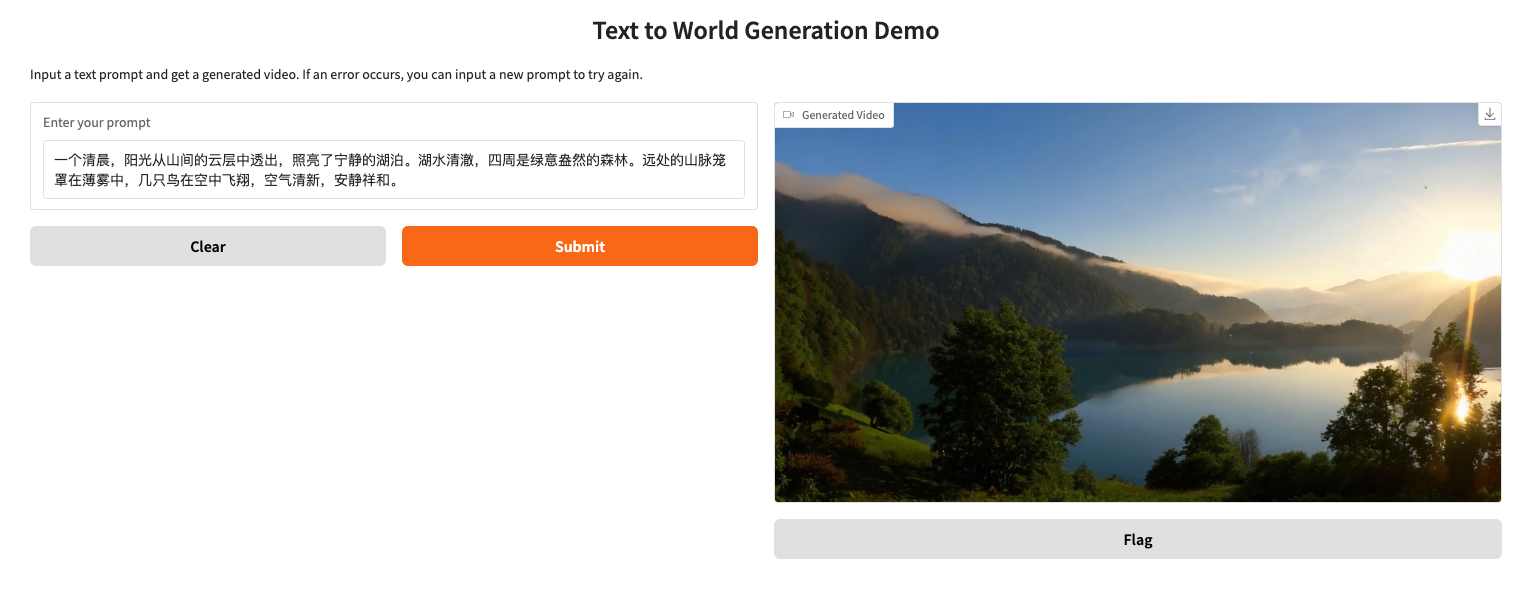Flag the generated video output
The image size is (1537, 597).
pyautogui.click(x=1137, y=539)
